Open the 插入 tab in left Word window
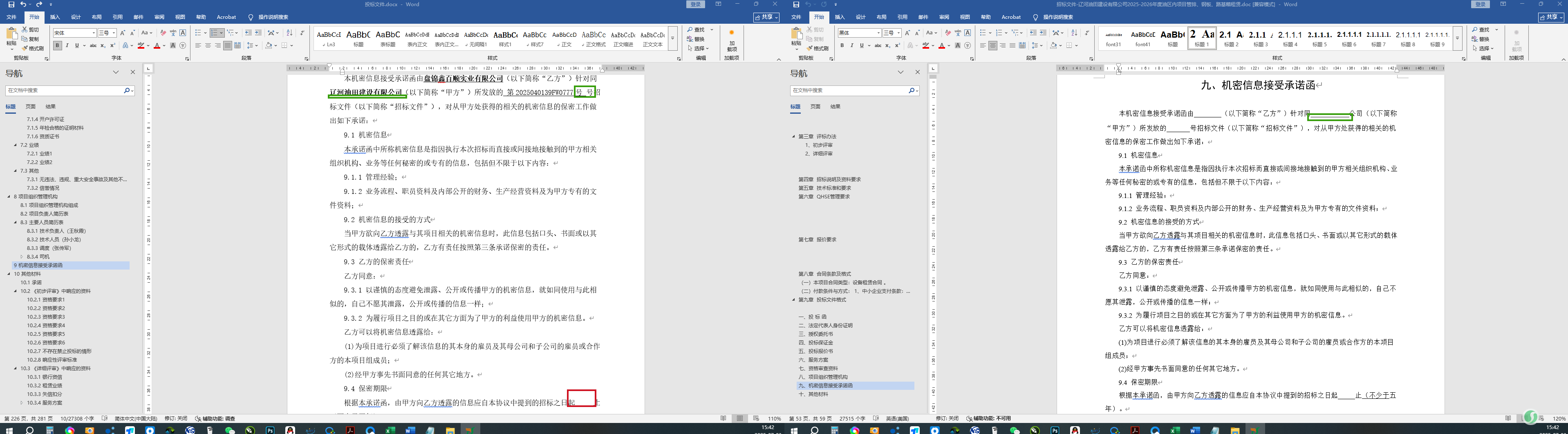The height and width of the screenshot is (434, 1568). [55, 17]
